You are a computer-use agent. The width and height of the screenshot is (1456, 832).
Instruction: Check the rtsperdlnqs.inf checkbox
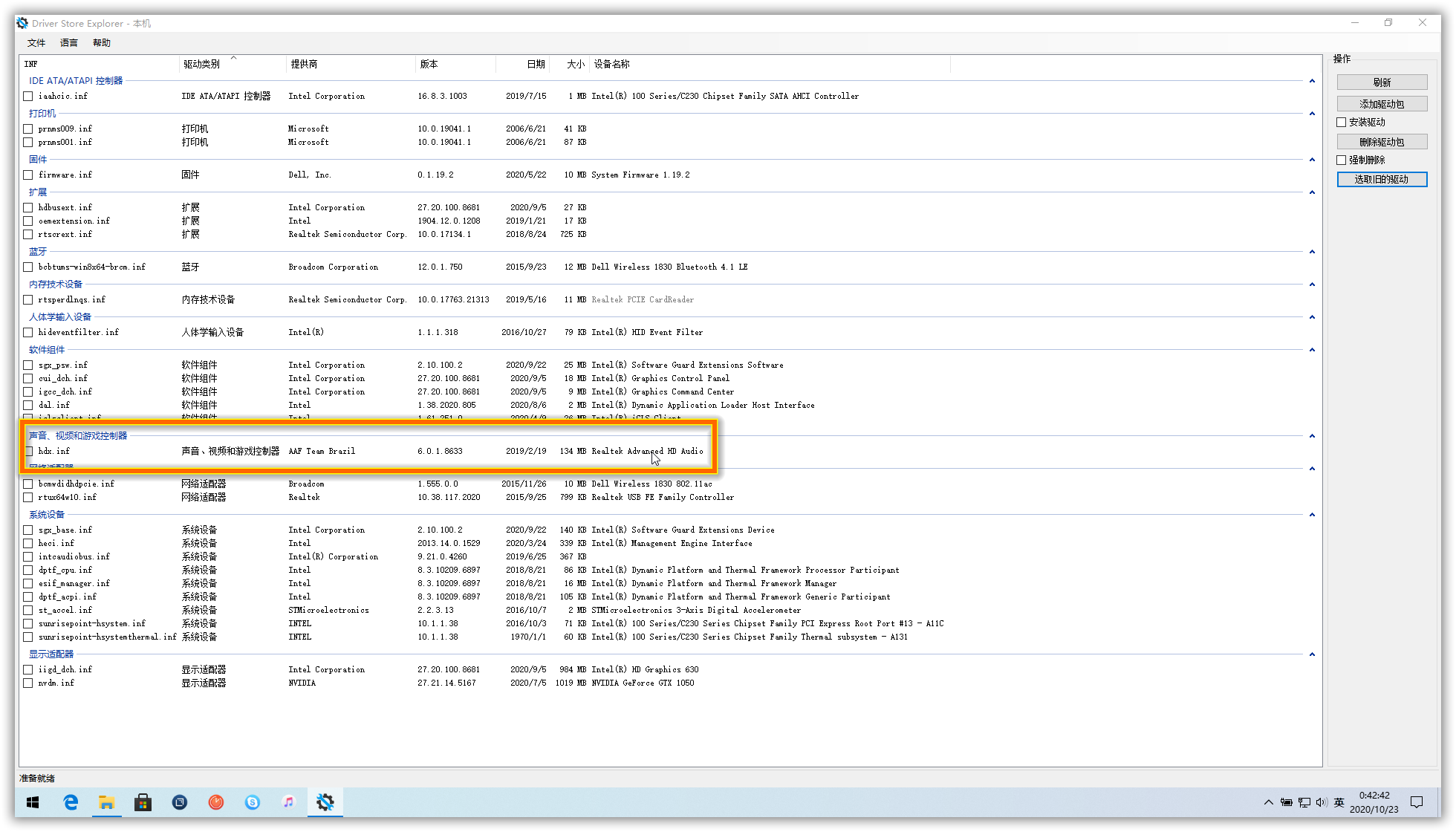point(28,300)
